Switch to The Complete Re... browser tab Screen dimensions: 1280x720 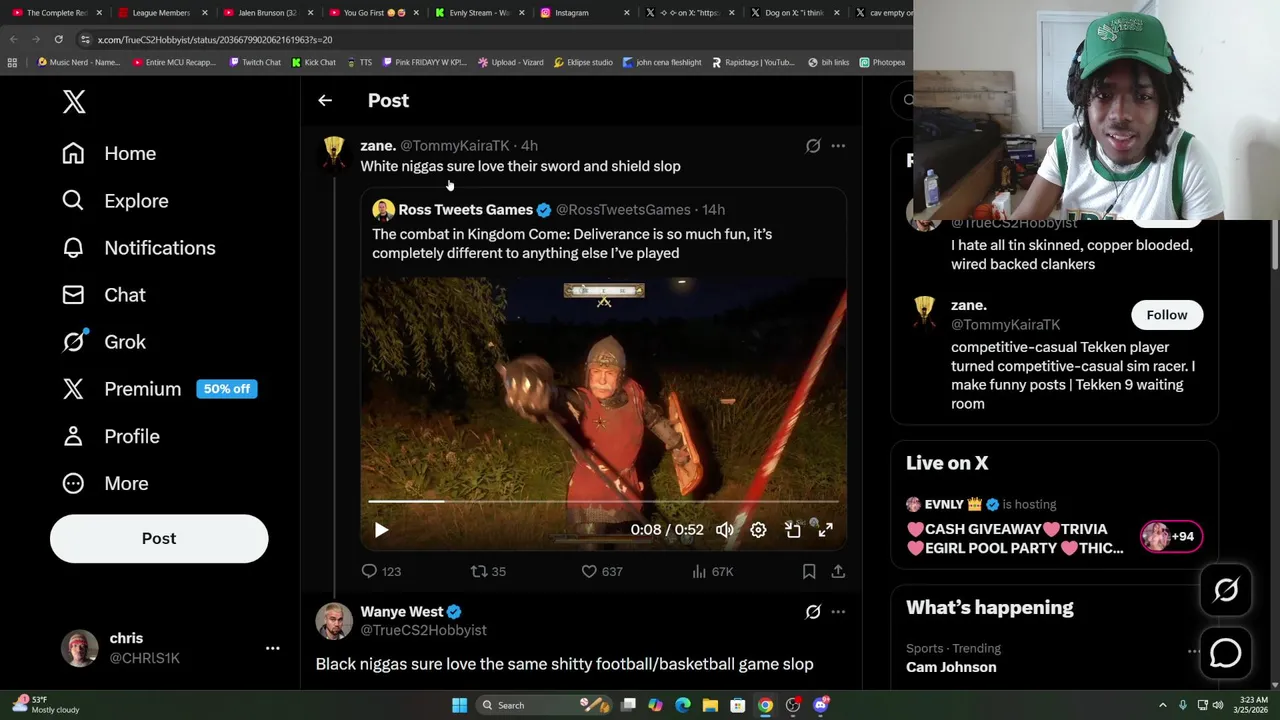[x=56, y=13]
